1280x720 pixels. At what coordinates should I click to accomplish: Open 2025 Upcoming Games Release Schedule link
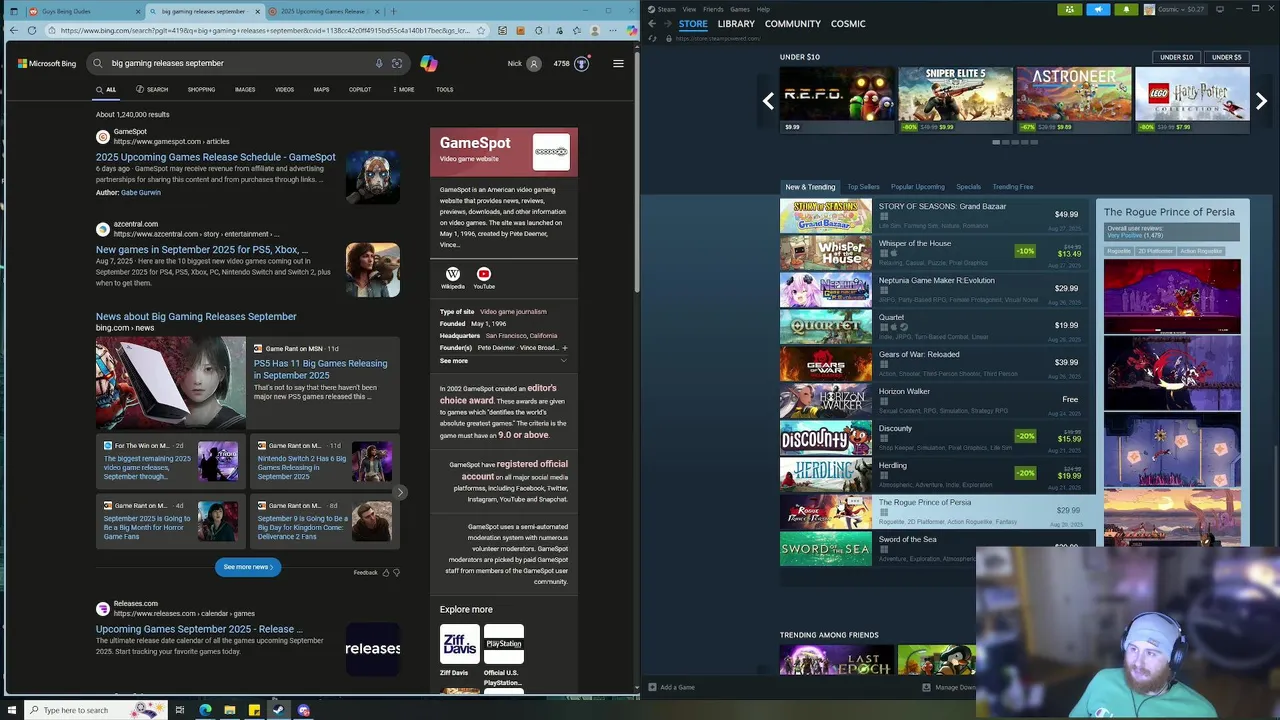click(216, 157)
